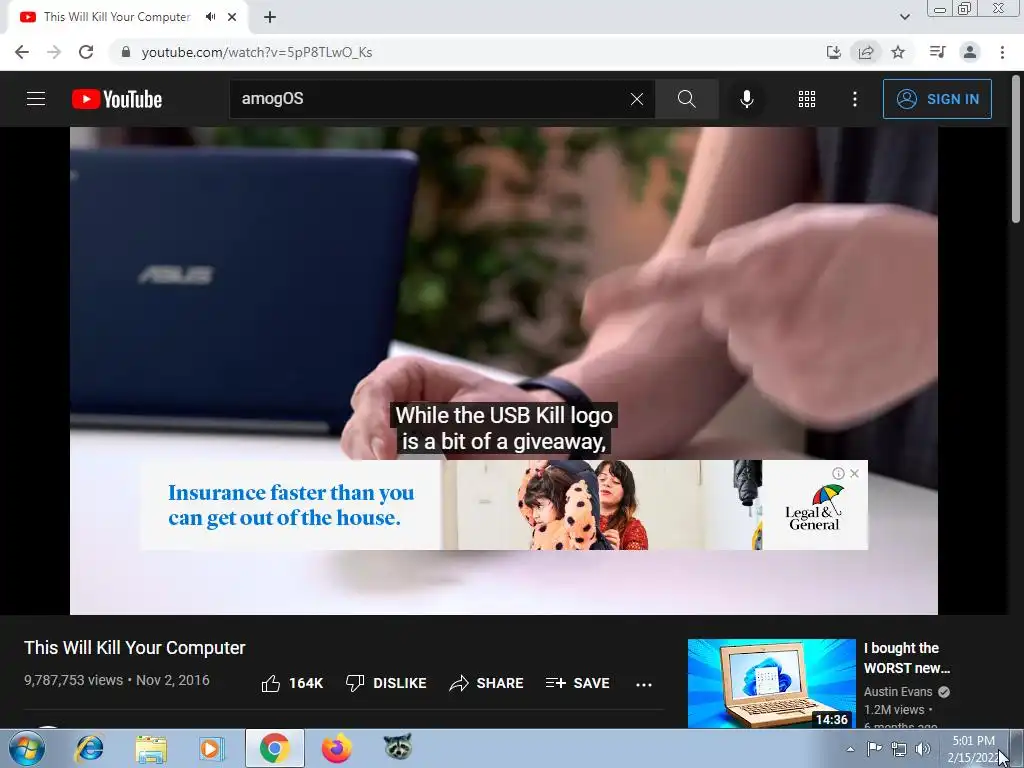Open the media control playlist icon
1024x768 pixels.
click(937, 52)
